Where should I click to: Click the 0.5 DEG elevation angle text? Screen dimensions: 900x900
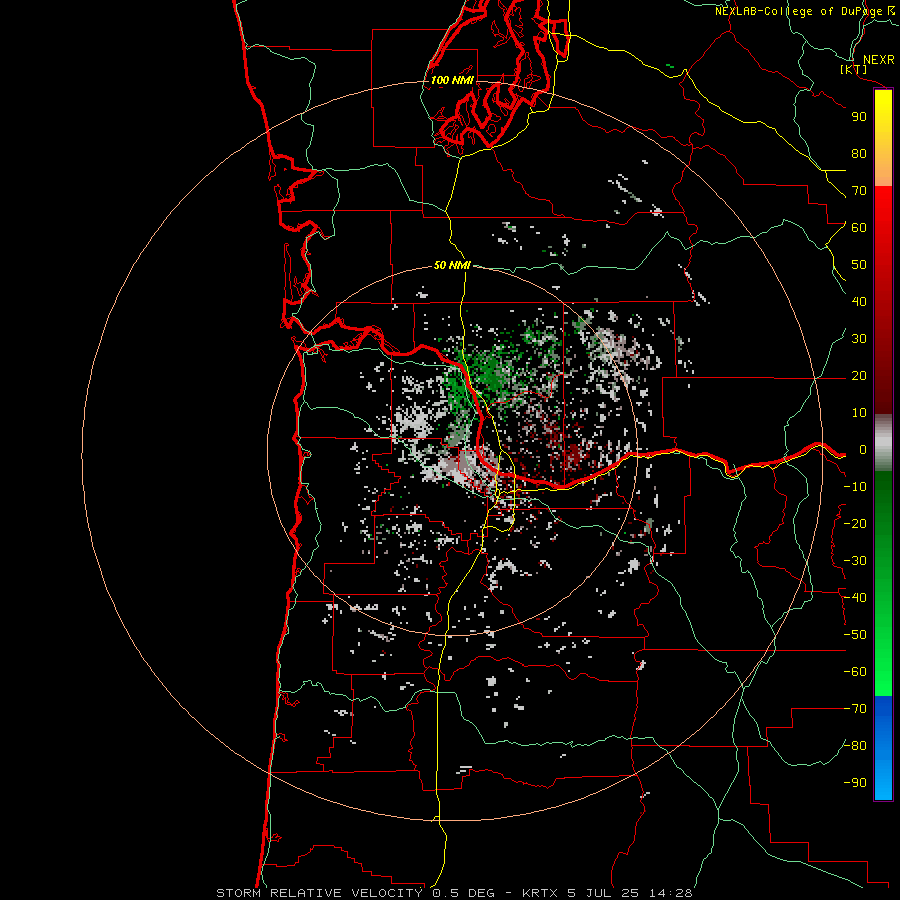464,893
